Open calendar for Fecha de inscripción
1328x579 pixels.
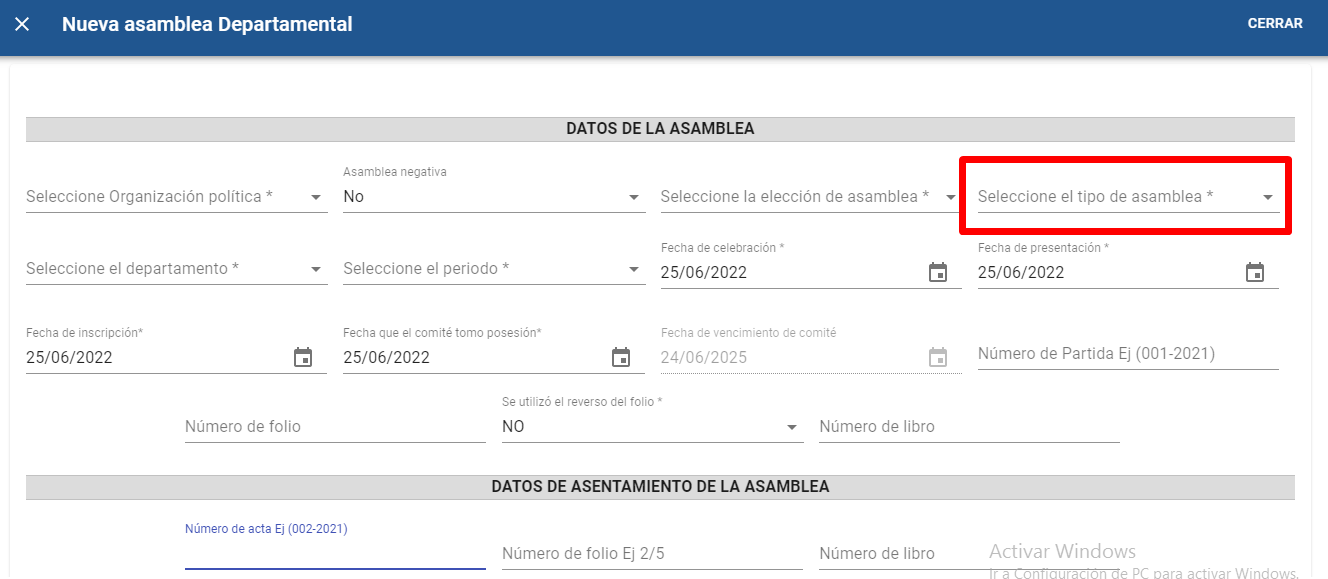303,357
